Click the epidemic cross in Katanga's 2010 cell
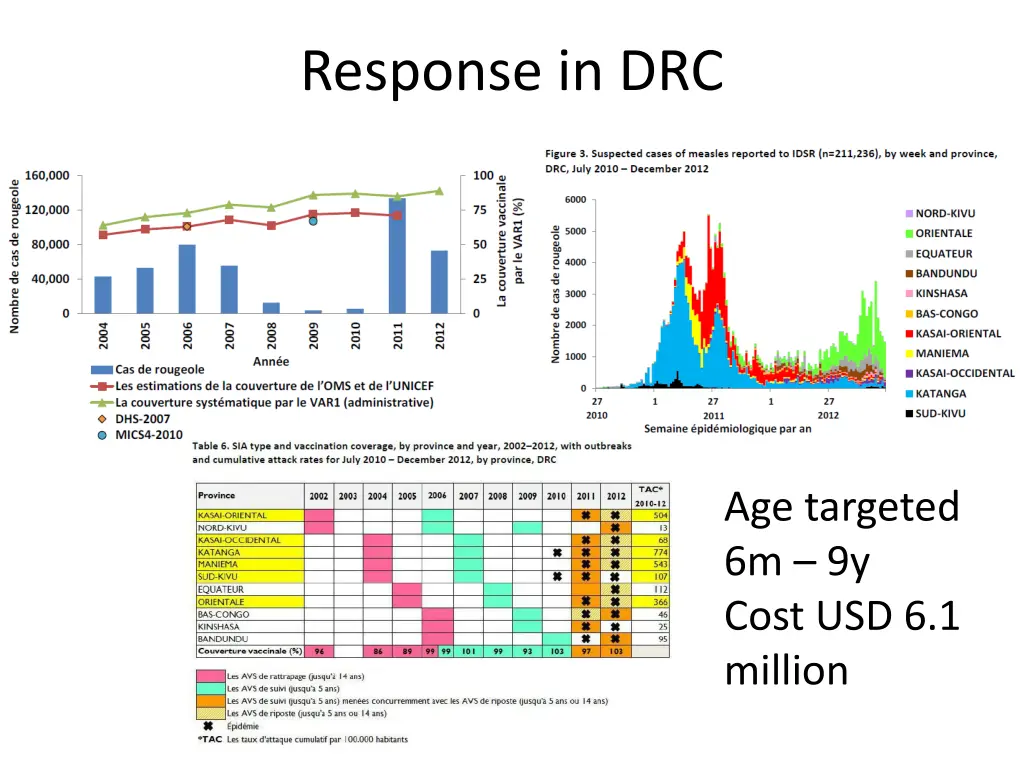Screen dimensions: 1024x768 click(556, 552)
